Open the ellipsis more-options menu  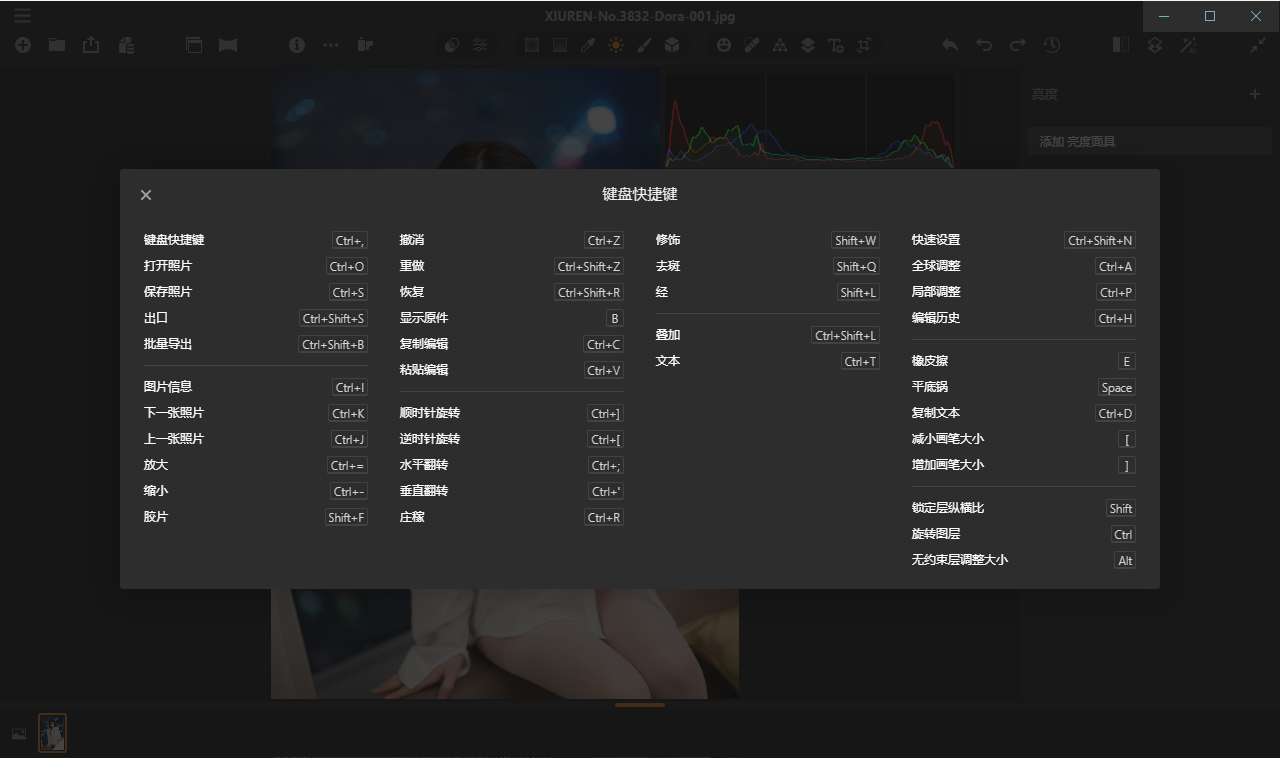(x=329, y=45)
